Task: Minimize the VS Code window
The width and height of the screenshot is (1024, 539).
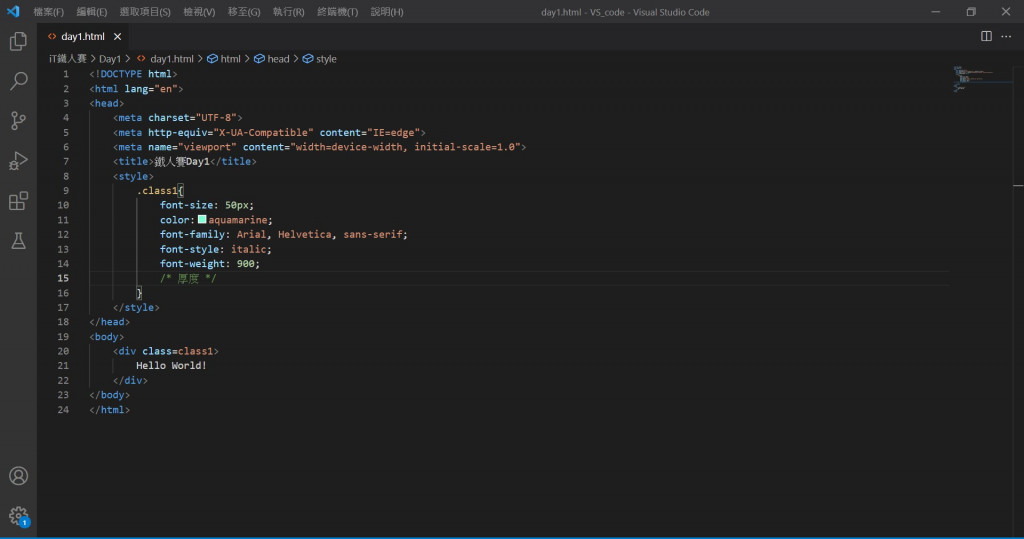Action: pyautogui.click(x=935, y=12)
